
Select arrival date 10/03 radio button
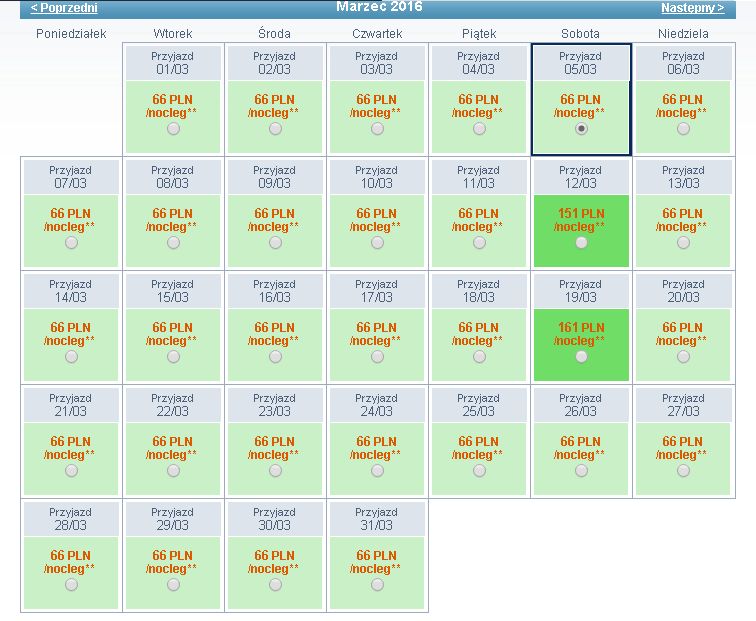click(x=378, y=243)
